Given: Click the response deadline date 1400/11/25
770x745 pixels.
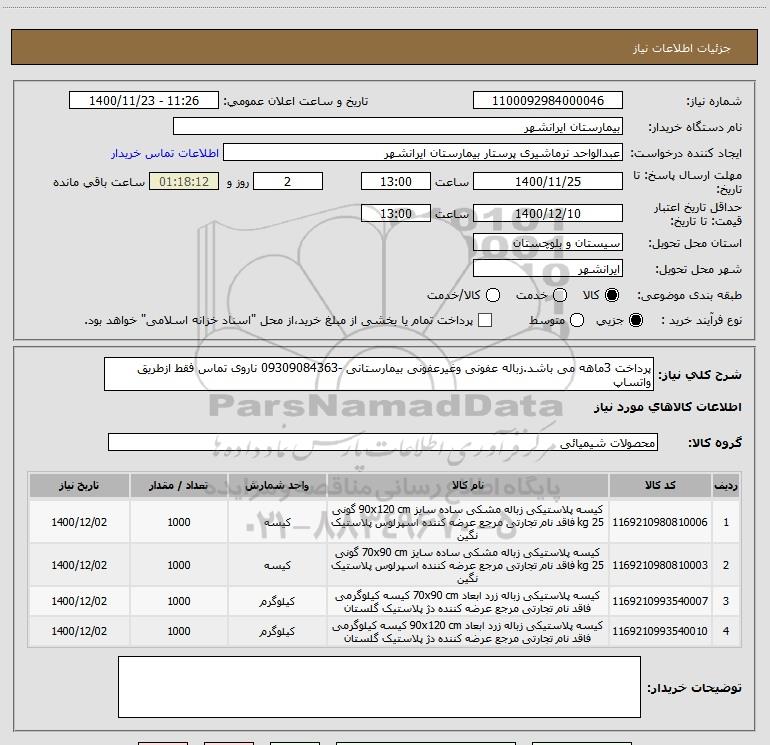Looking at the screenshot, I should click(x=548, y=181).
